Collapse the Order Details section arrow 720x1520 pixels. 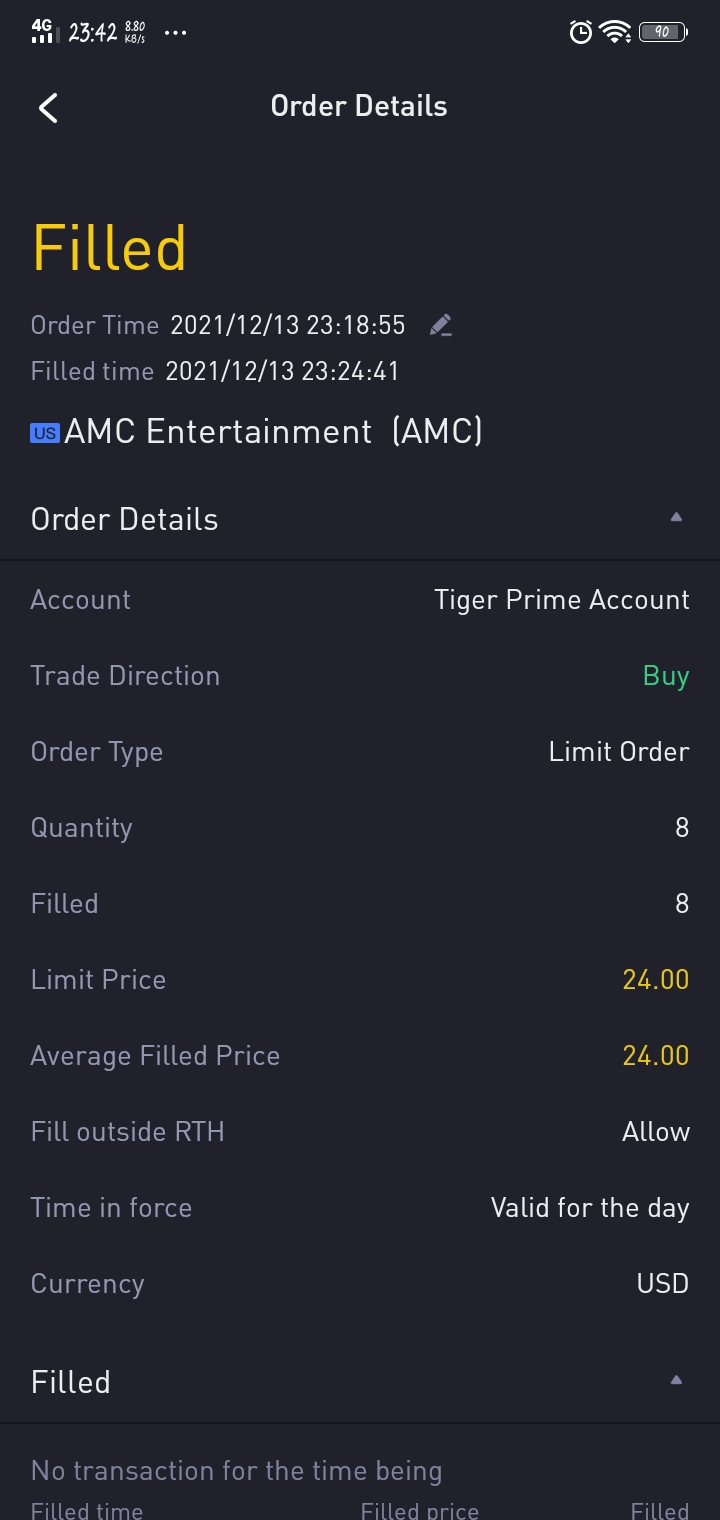[676, 517]
